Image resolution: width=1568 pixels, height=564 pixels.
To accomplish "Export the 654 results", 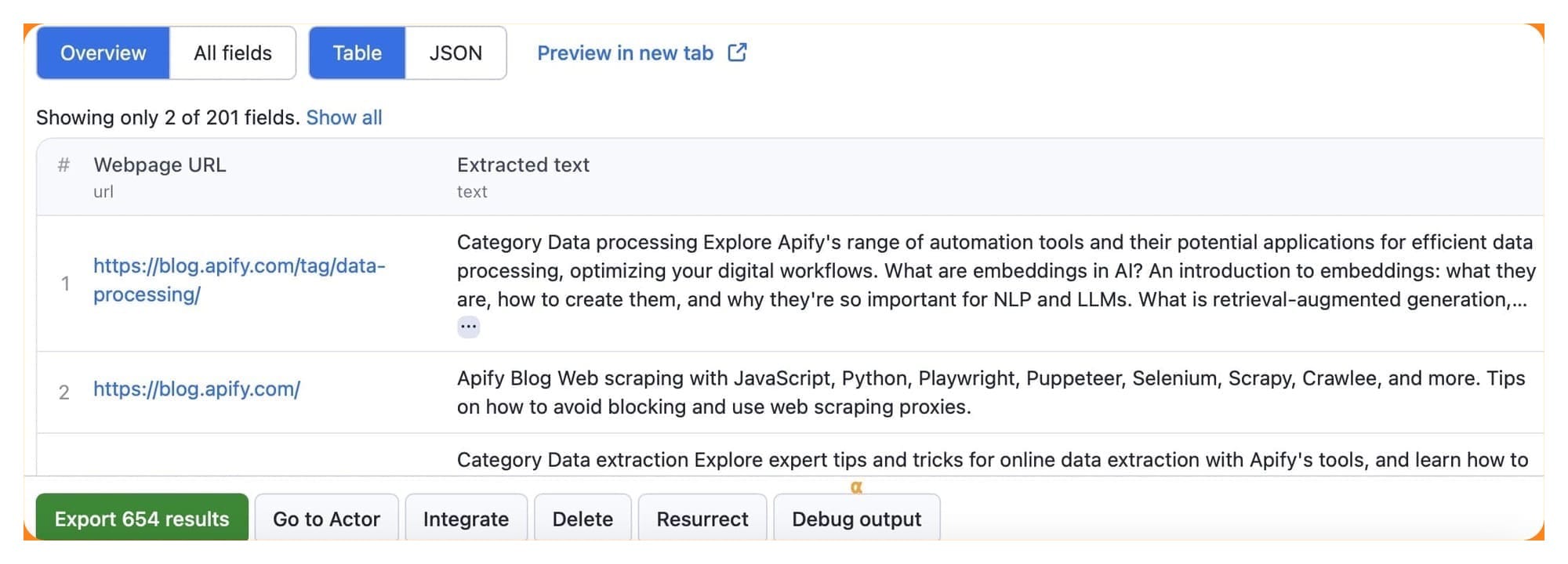I will point(141,518).
